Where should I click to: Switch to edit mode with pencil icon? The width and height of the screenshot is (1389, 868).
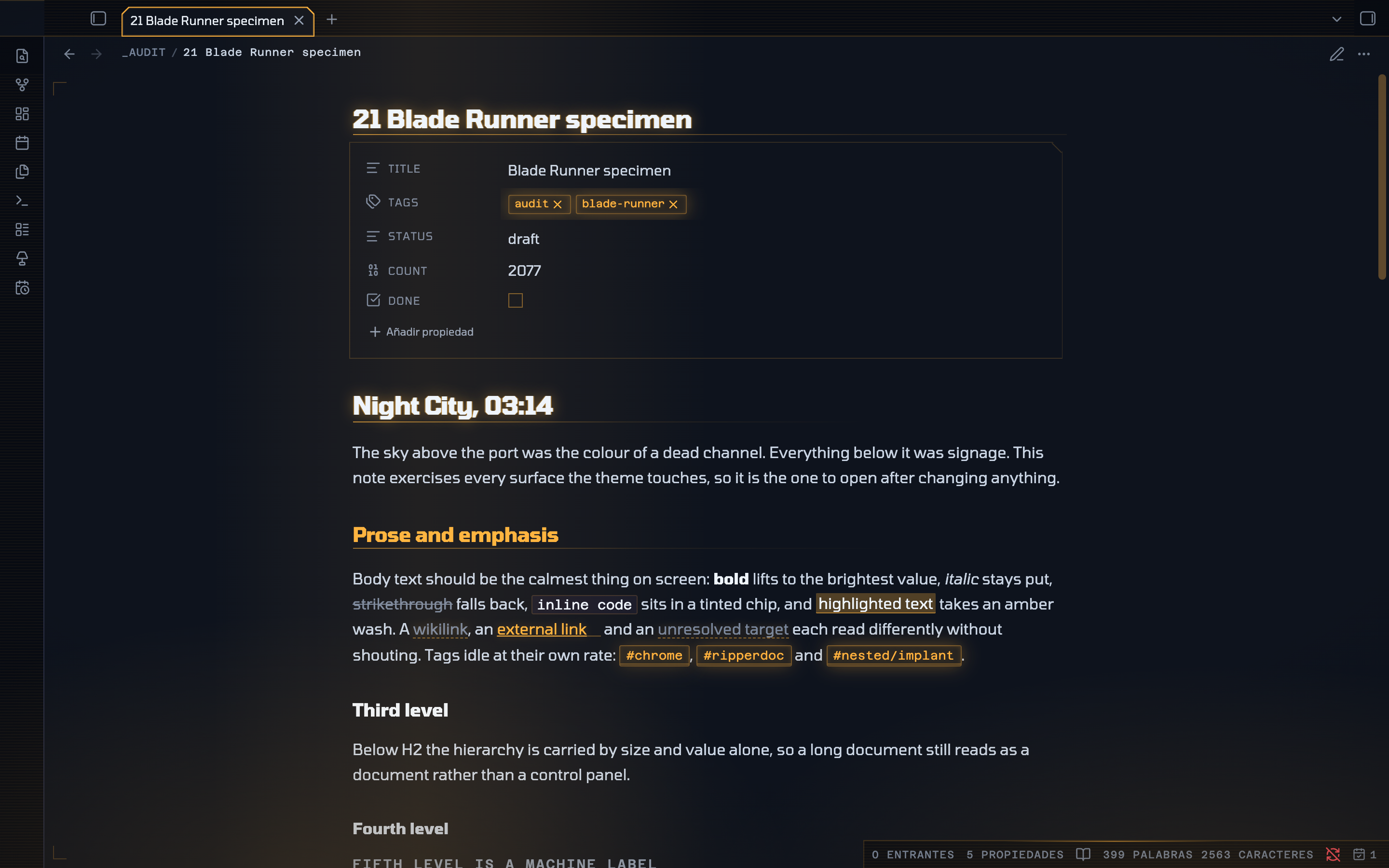pyautogui.click(x=1337, y=54)
